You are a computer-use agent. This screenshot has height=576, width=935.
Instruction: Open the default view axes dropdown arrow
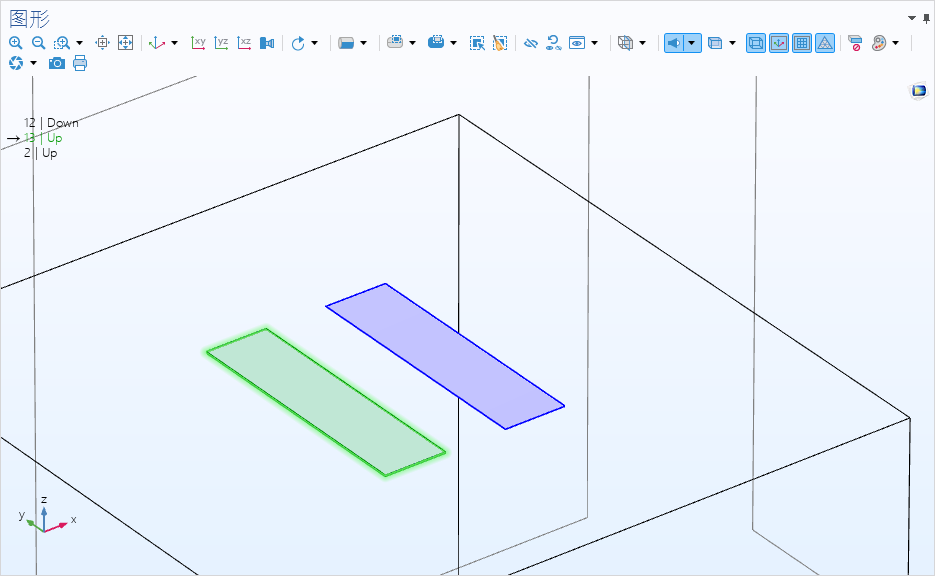tap(175, 43)
